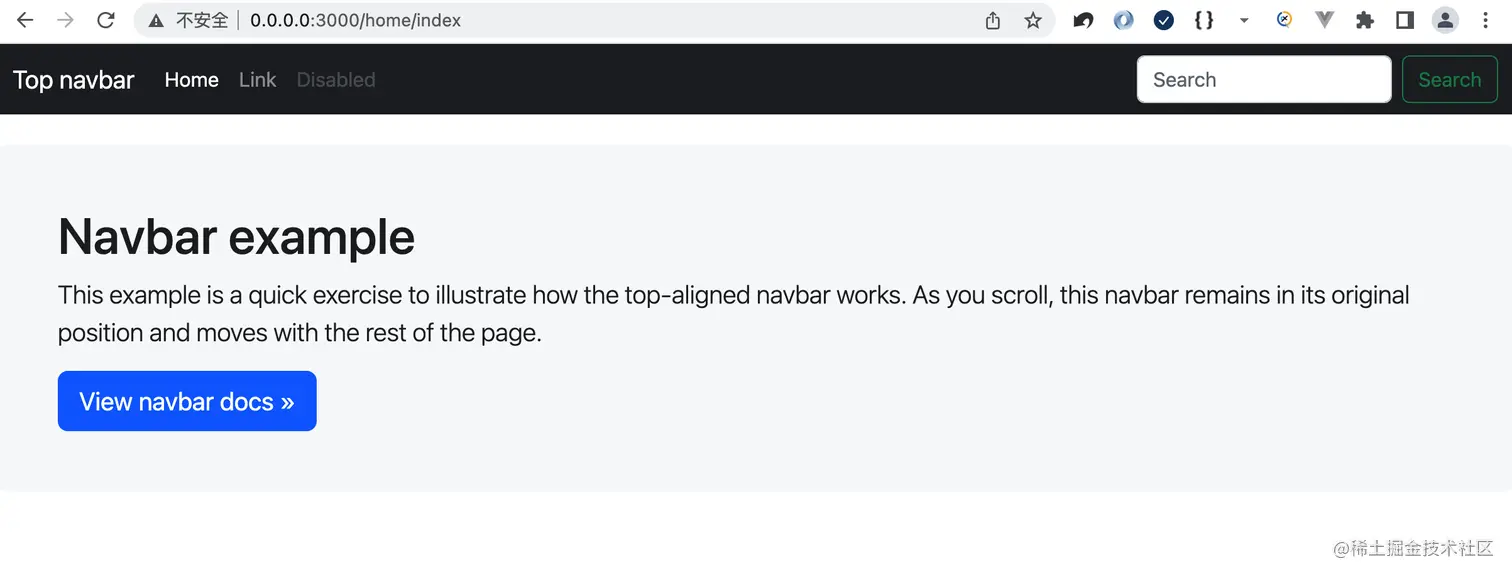The image size is (1512, 577).
Task: Toggle the browser side panel
Action: coord(1405,20)
